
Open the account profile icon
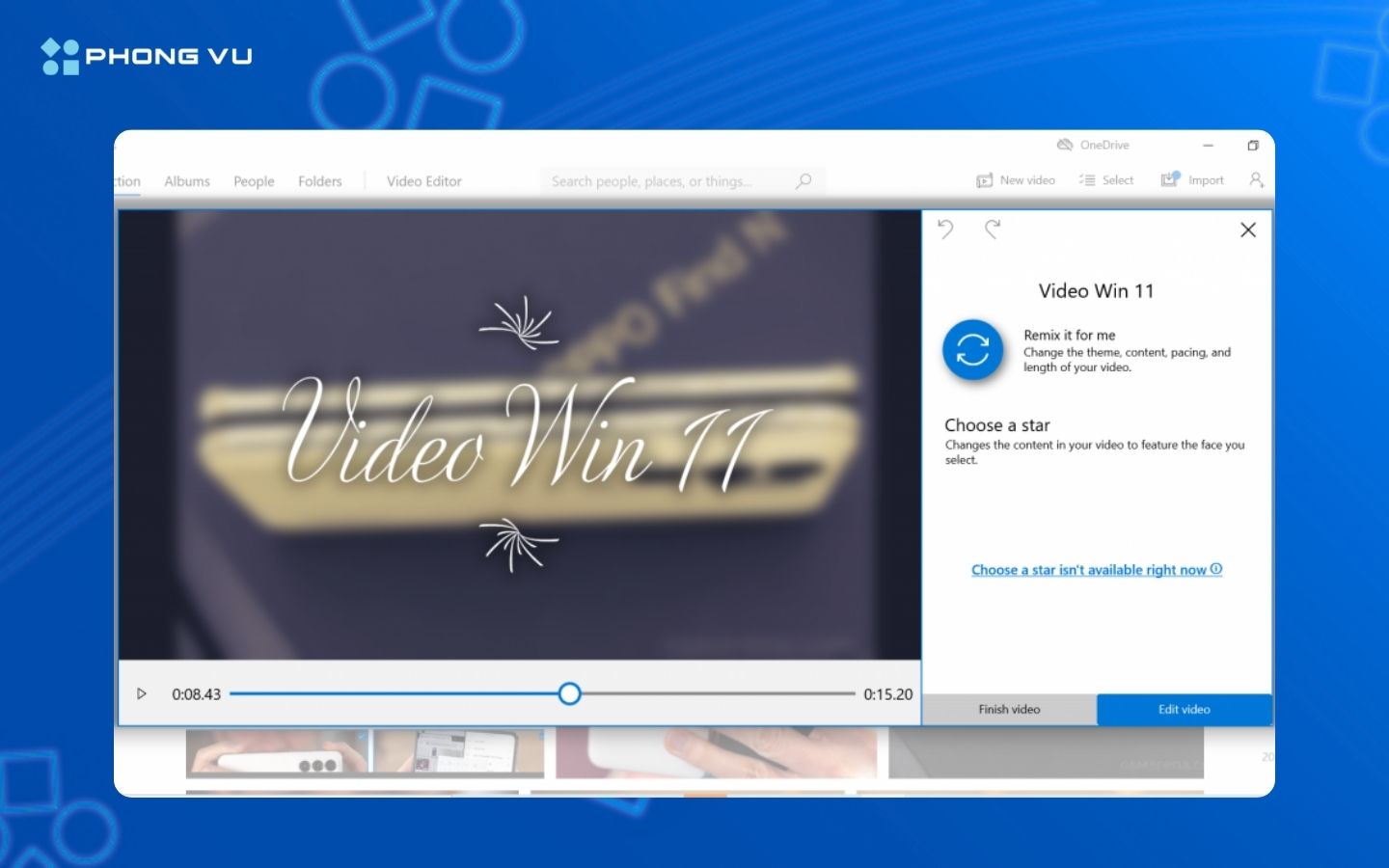click(x=1256, y=179)
